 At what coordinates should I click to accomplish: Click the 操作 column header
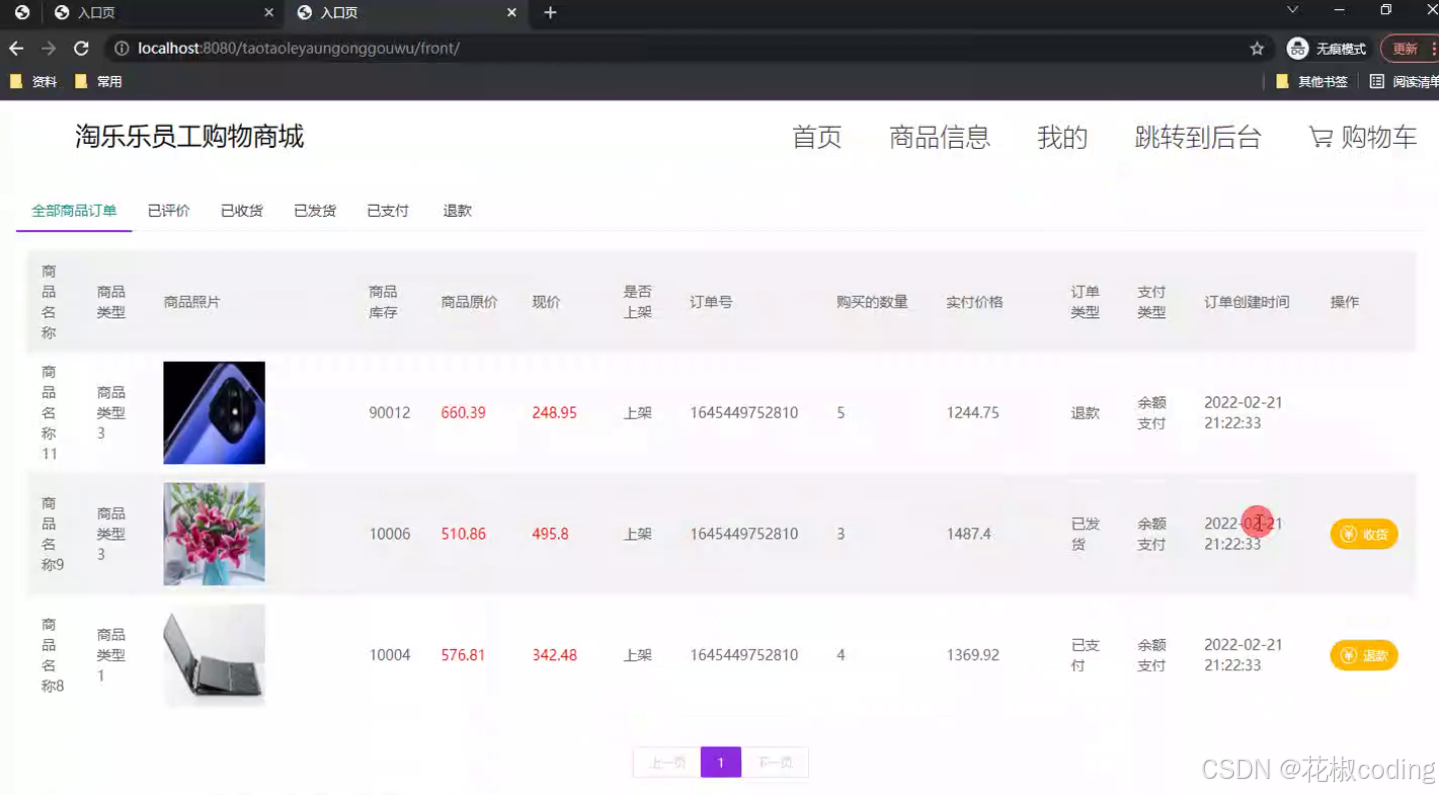pyautogui.click(x=1345, y=302)
